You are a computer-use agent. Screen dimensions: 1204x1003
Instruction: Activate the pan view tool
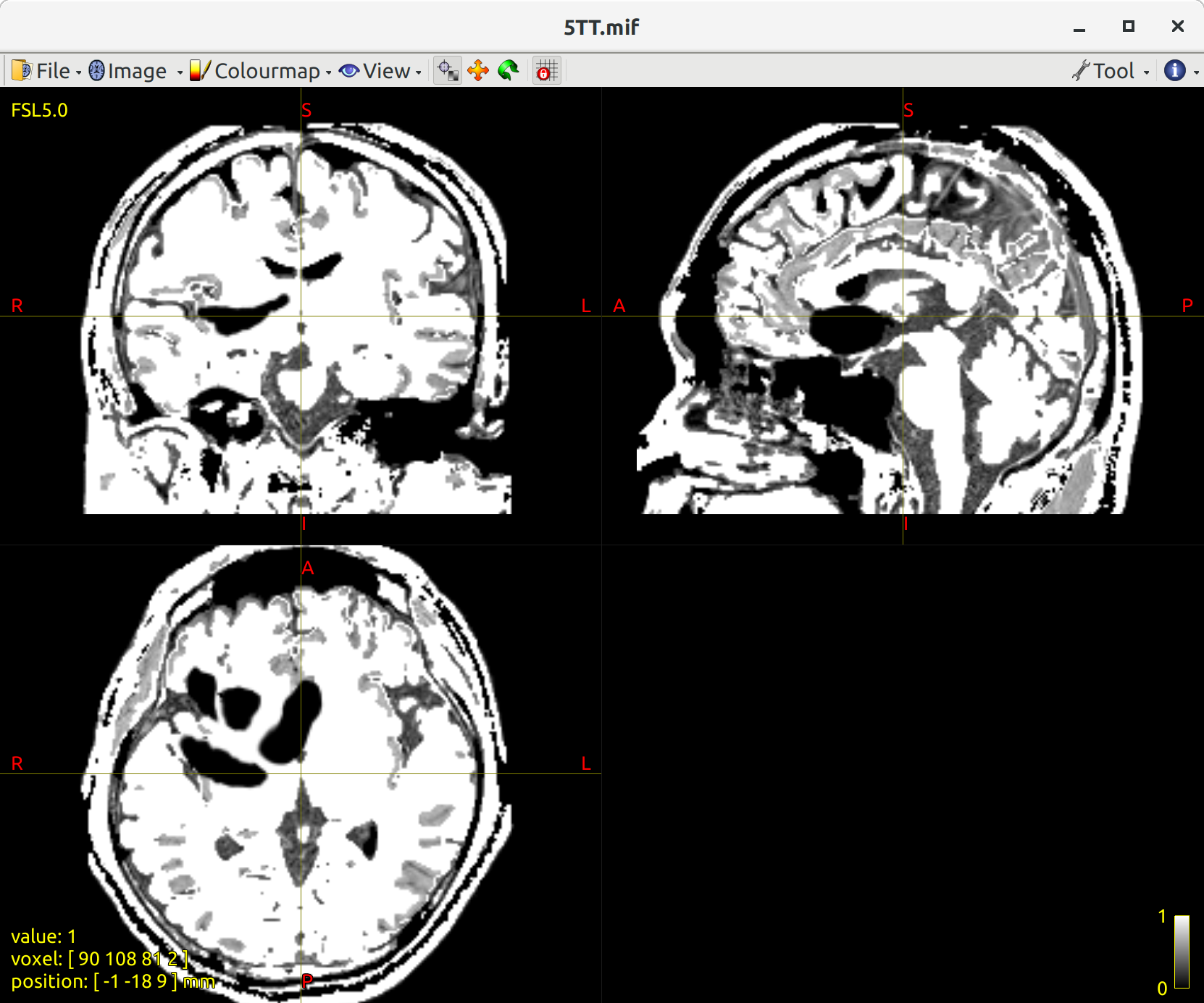pyautogui.click(x=478, y=70)
